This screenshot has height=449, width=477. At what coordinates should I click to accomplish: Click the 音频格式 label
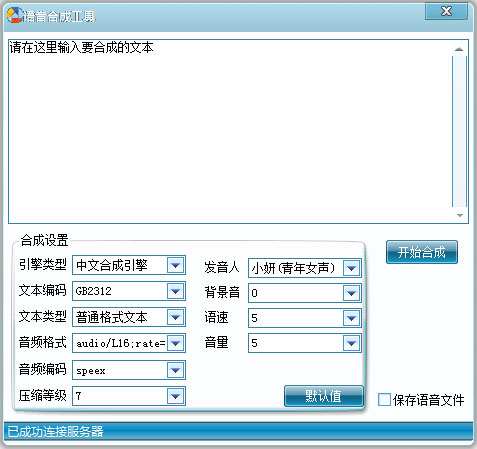pos(43,342)
